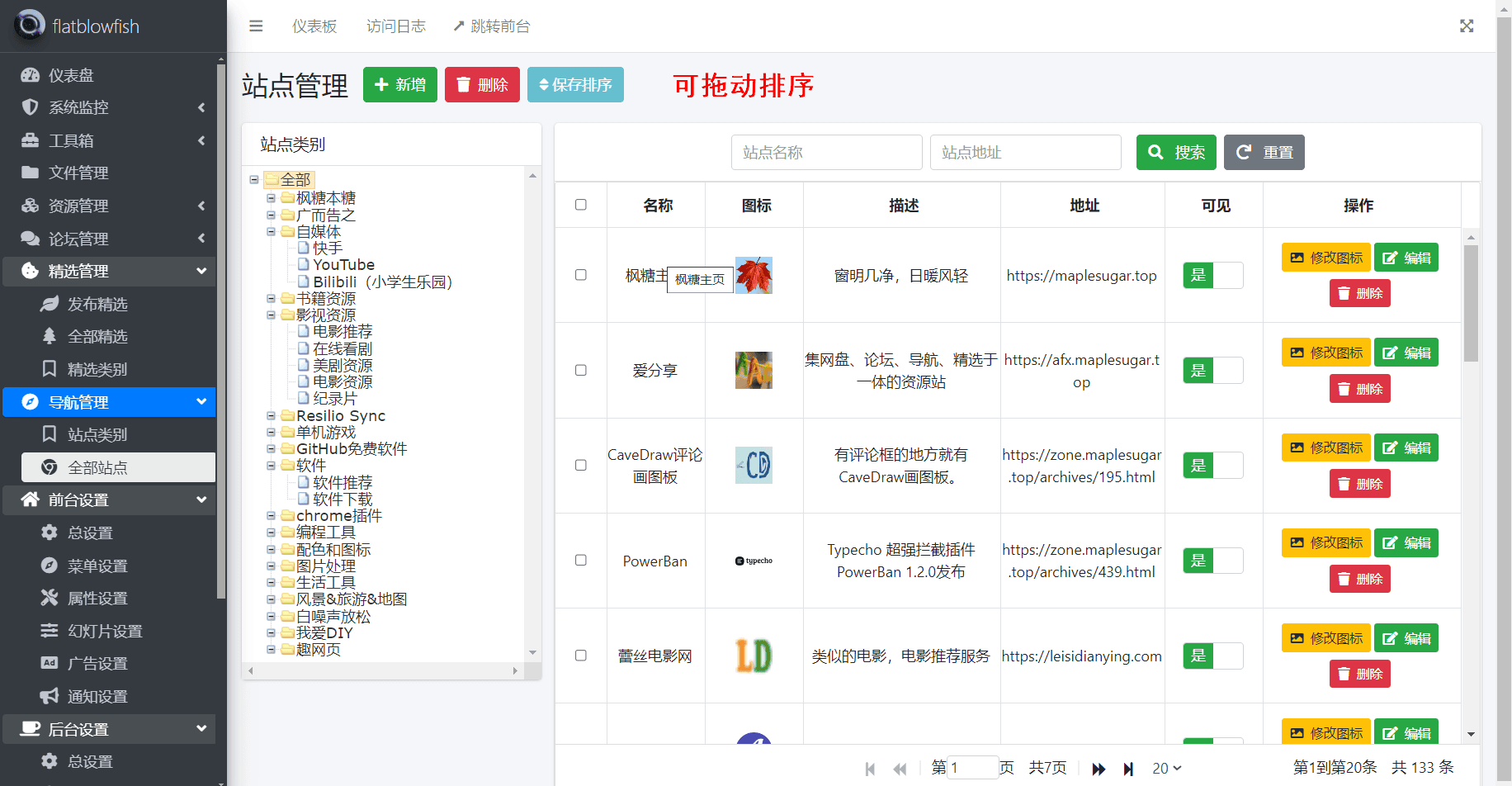Focus the 站点地址 search field
1512x786 pixels.
tap(1025, 153)
